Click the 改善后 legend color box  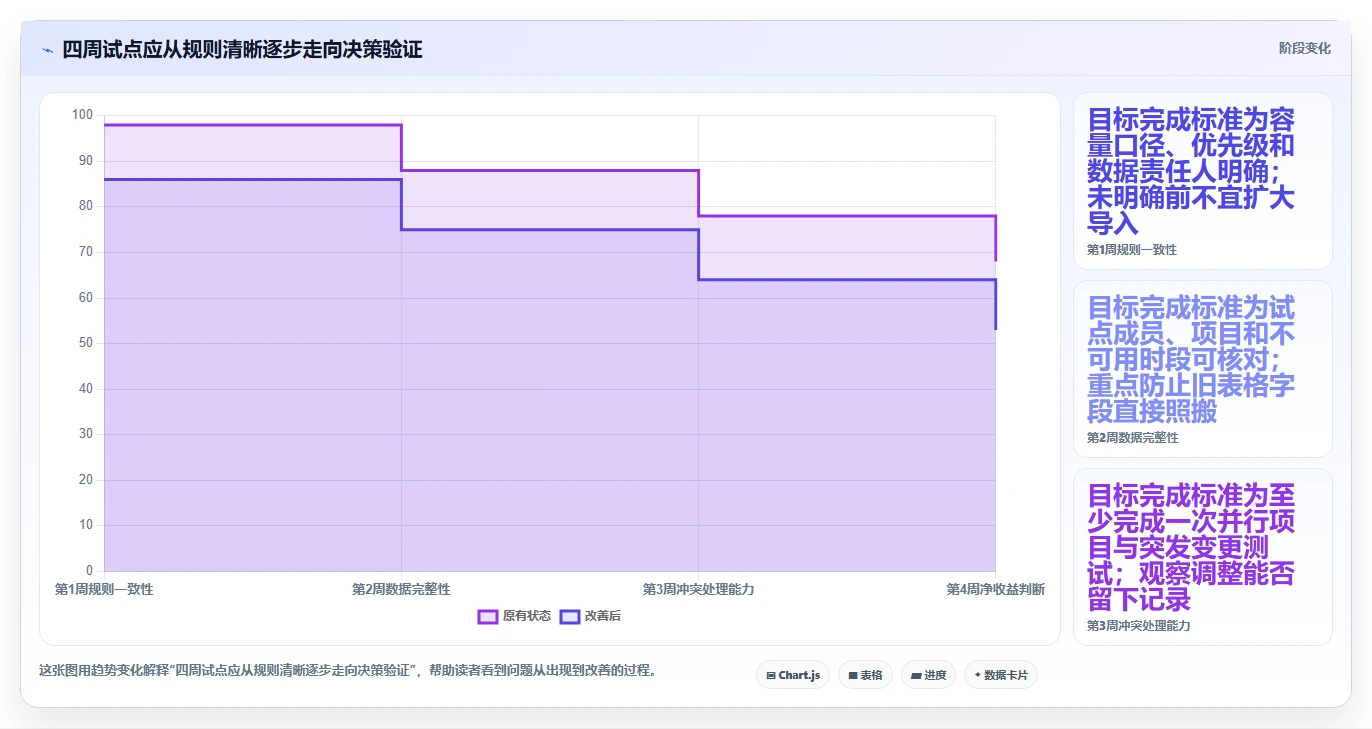[x=570, y=616]
